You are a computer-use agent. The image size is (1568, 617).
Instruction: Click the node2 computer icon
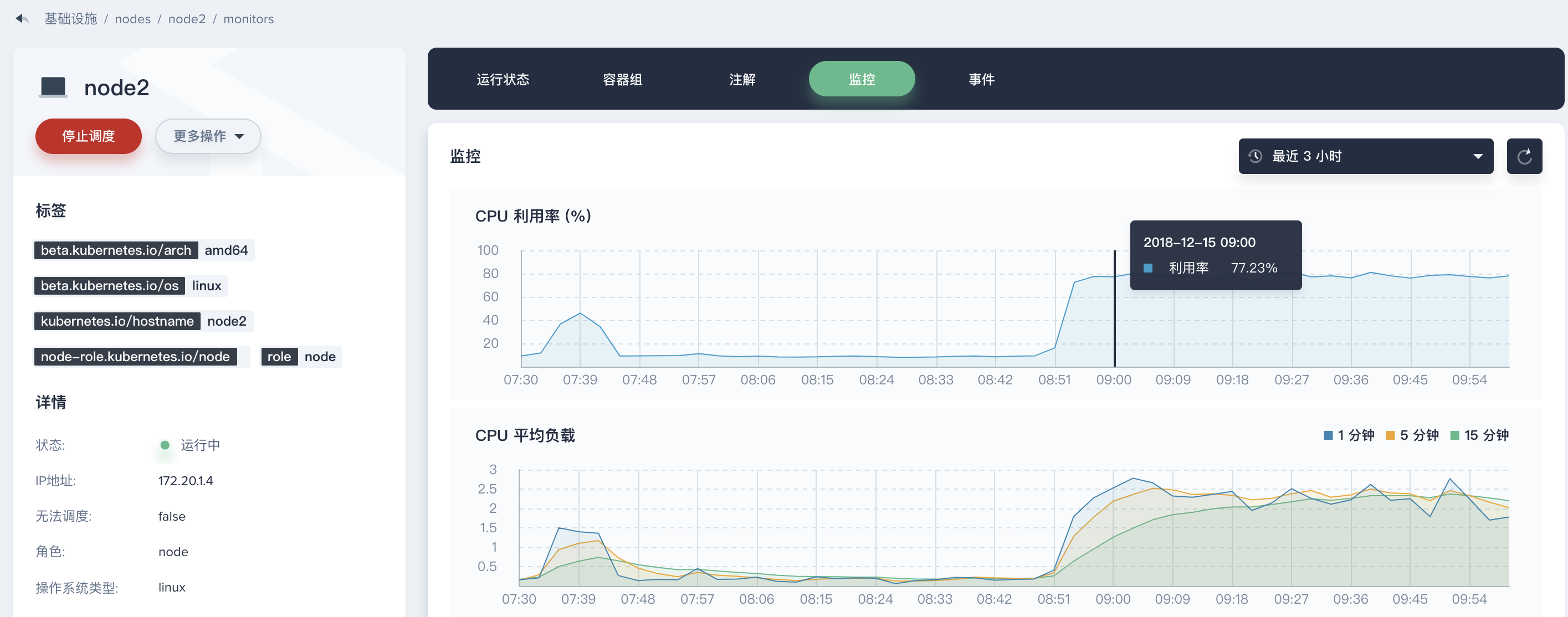point(53,87)
